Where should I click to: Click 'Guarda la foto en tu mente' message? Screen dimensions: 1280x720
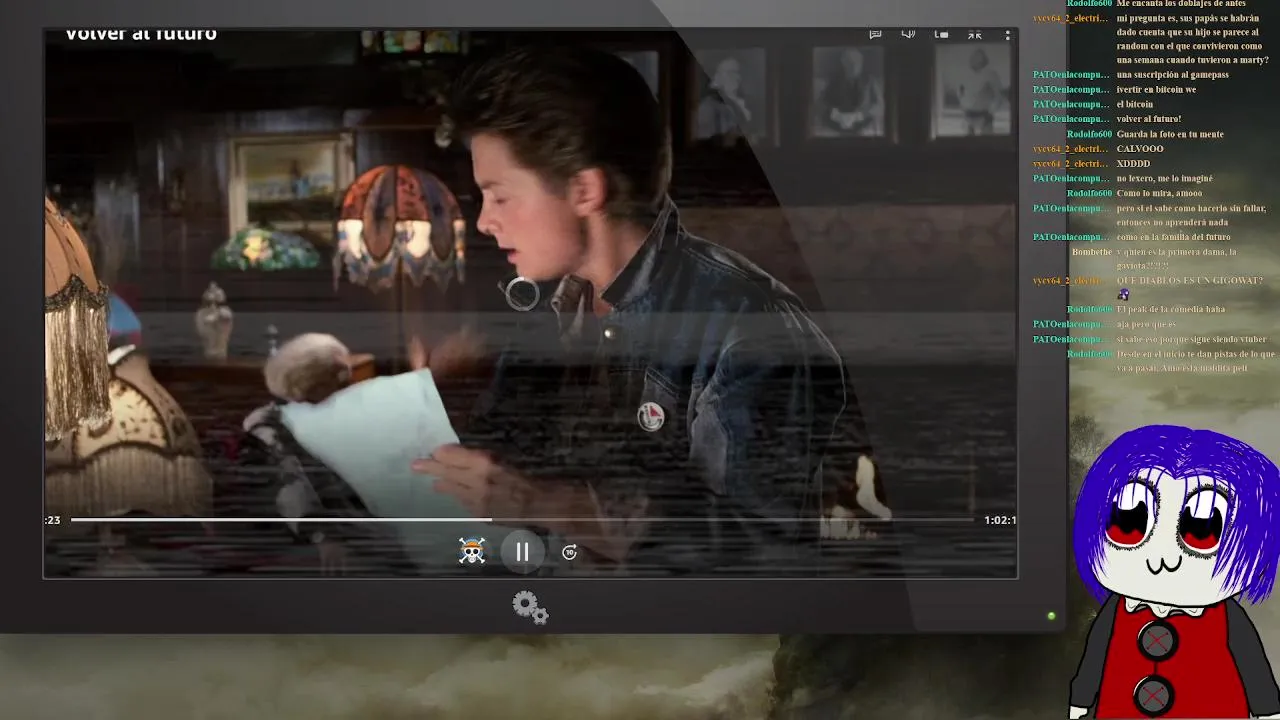point(1170,134)
